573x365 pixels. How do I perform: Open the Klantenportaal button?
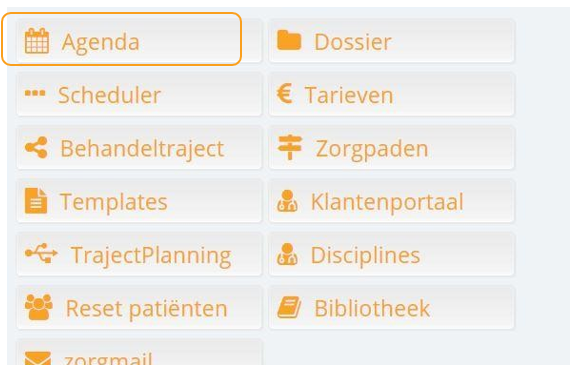click(x=391, y=201)
